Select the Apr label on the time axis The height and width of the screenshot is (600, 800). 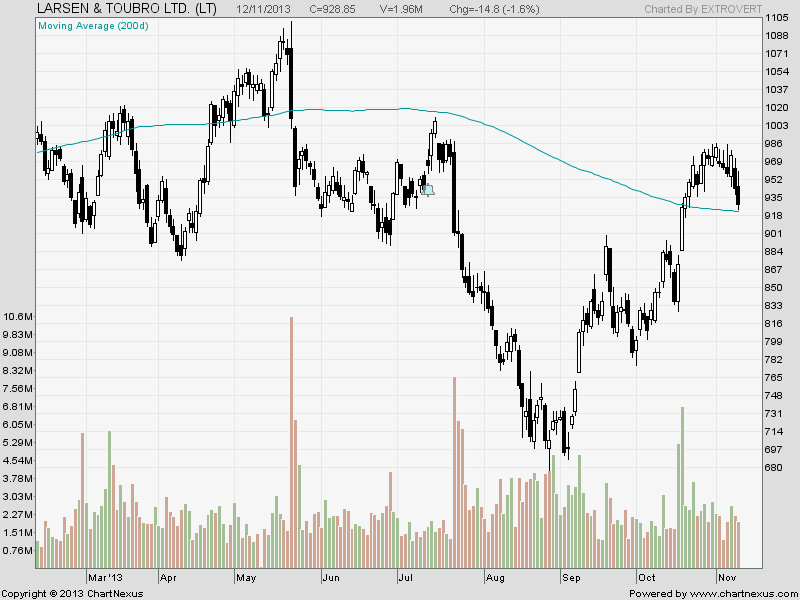point(168,577)
